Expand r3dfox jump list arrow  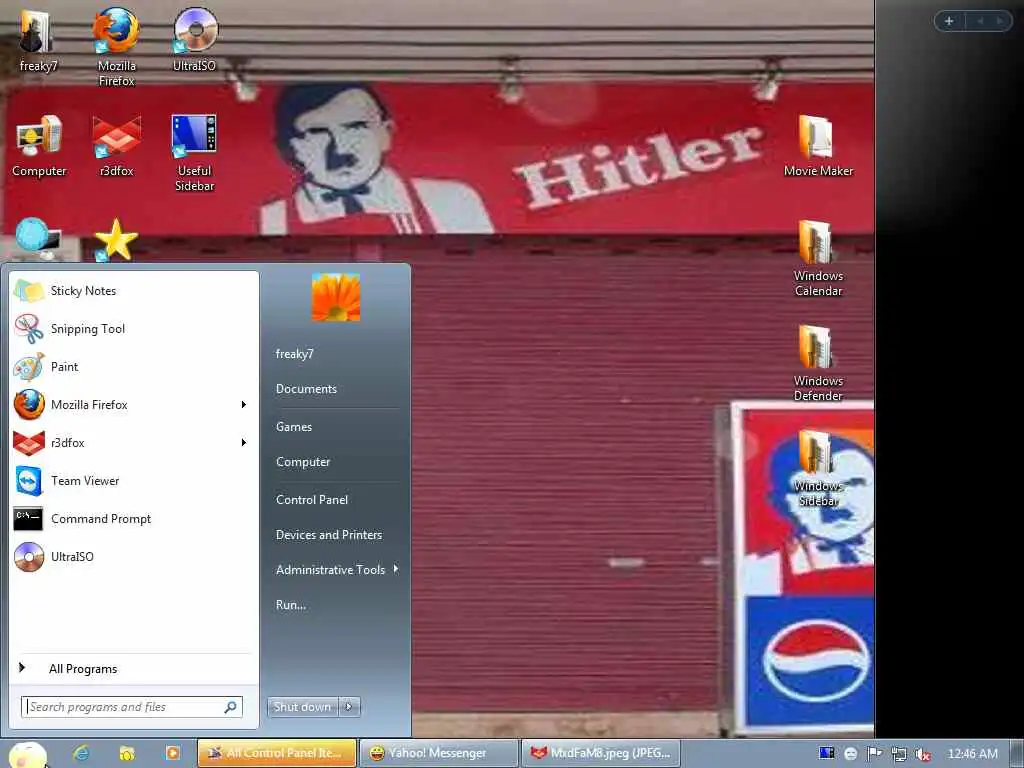244,443
